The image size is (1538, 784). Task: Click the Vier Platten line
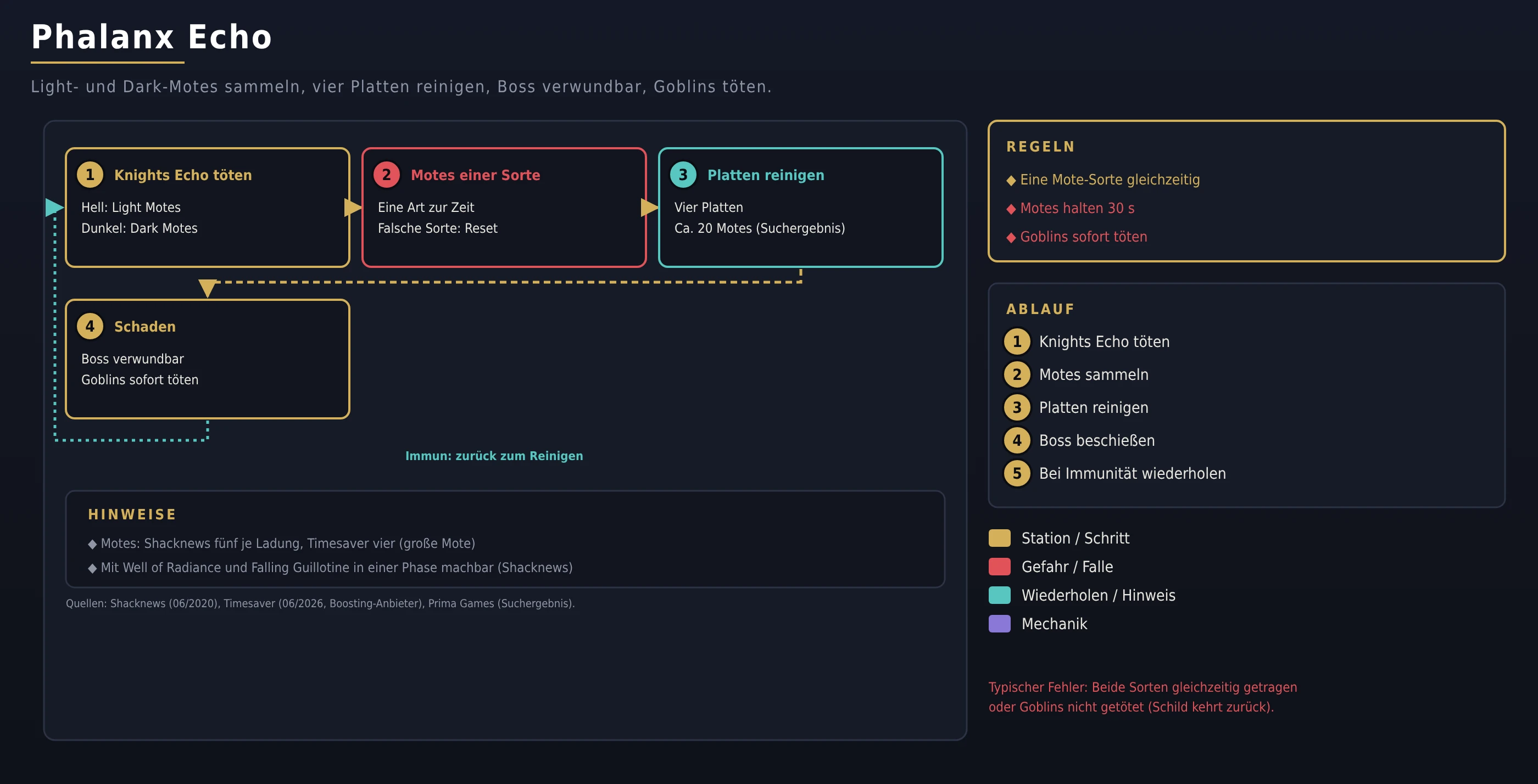(x=709, y=208)
